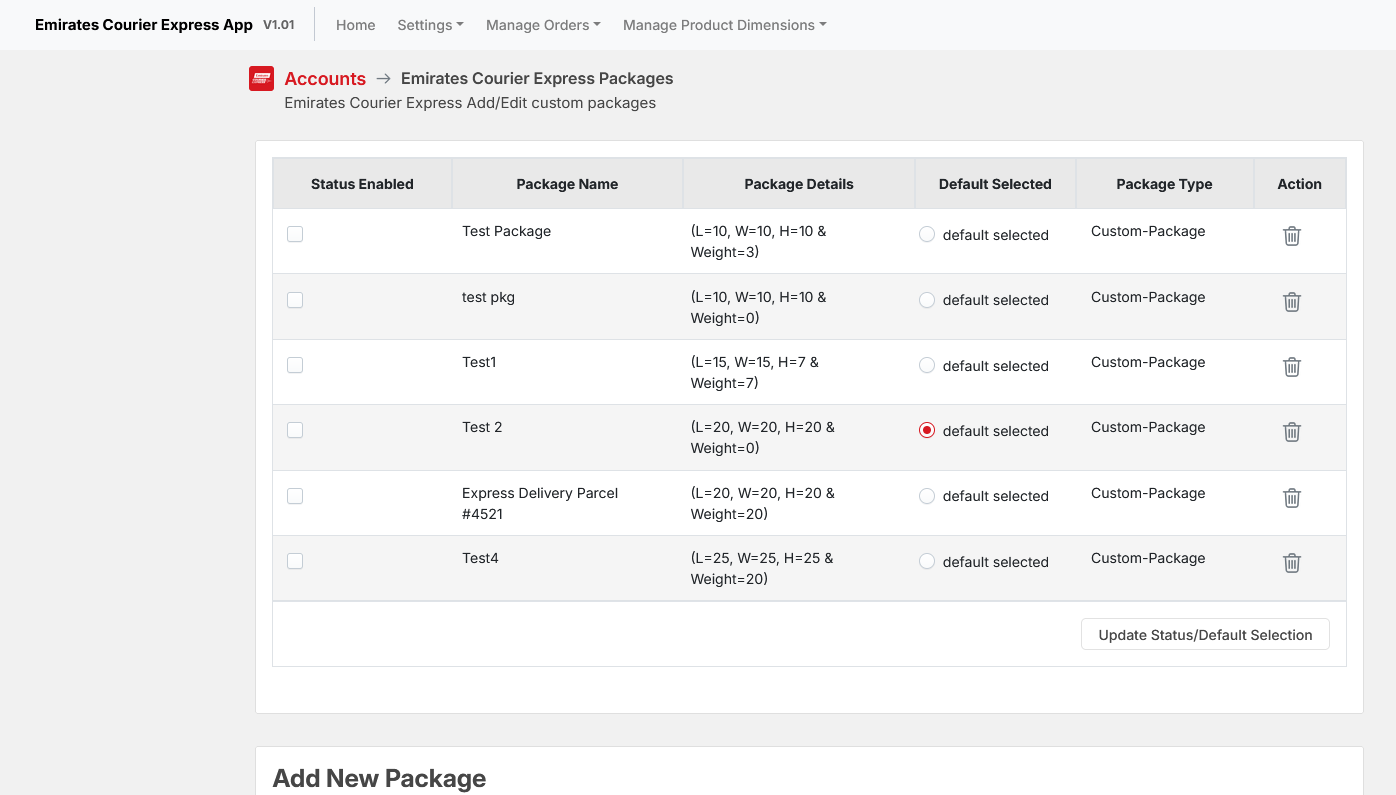Click the red Emirates Courier logo icon

(x=261, y=78)
